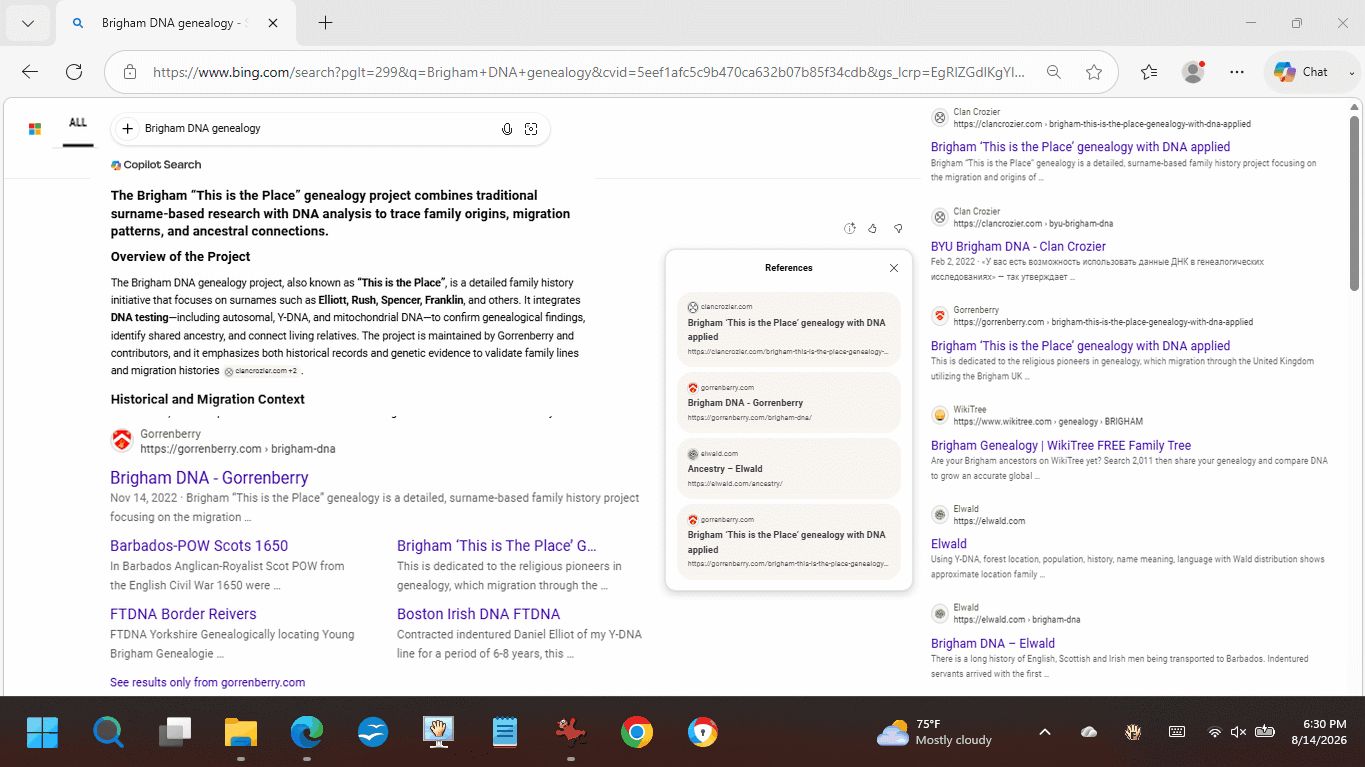Viewport: 1365px width, 767px height.
Task: Open the zoom magnifier in address bar
Action: coord(1054,72)
